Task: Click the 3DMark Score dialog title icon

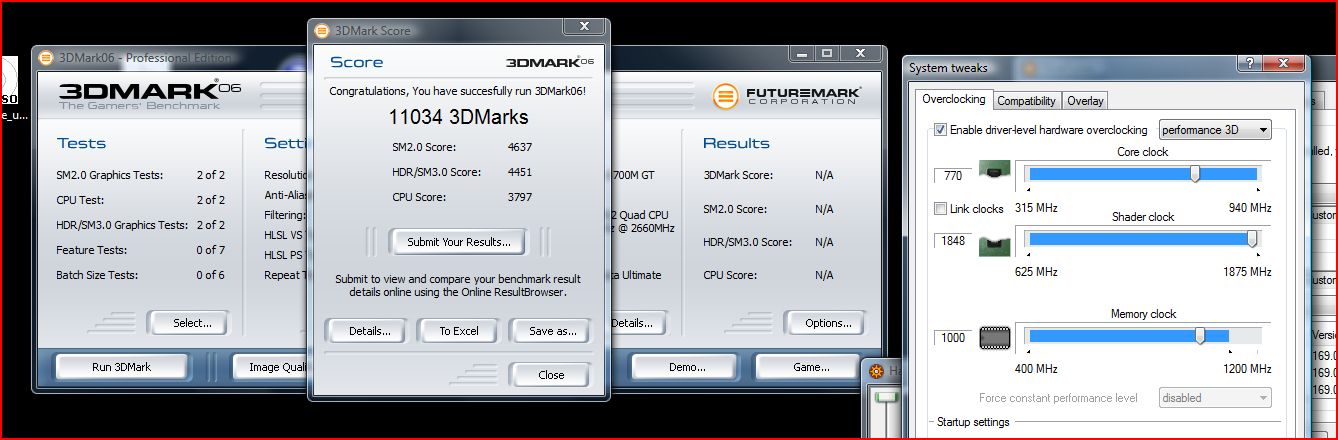Action: [321, 31]
